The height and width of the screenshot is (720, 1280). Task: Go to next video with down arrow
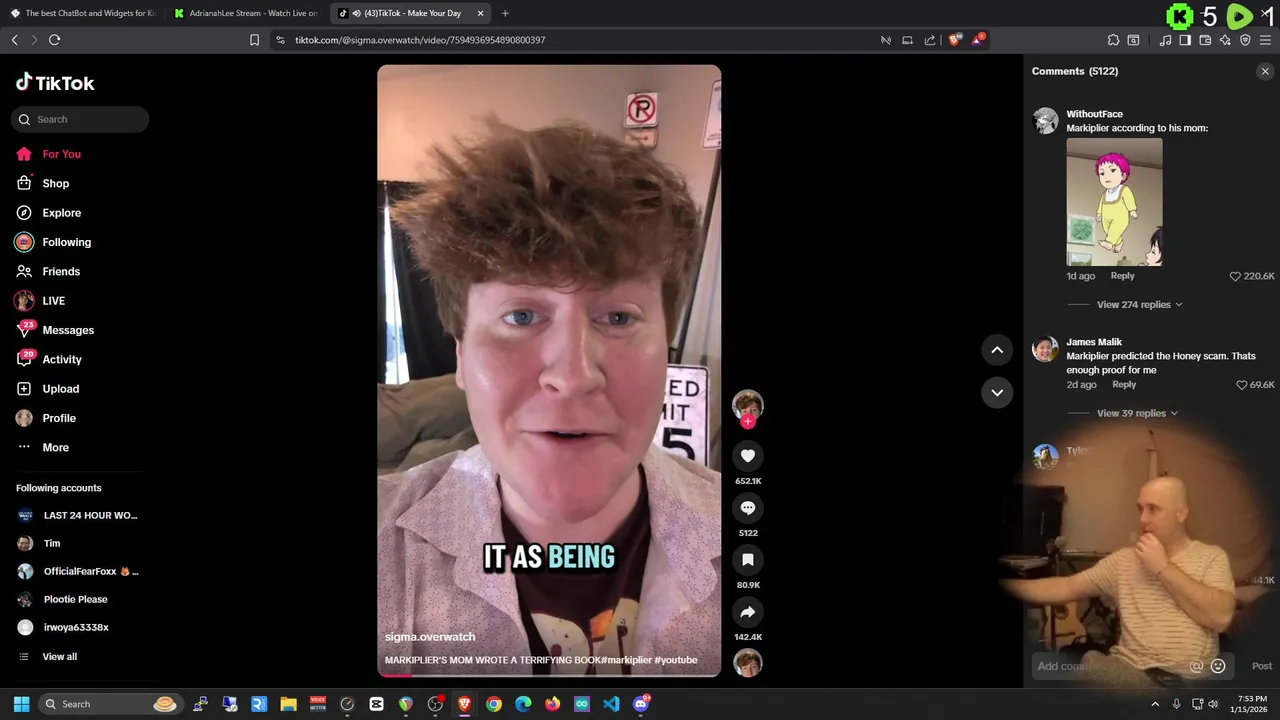(997, 392)
